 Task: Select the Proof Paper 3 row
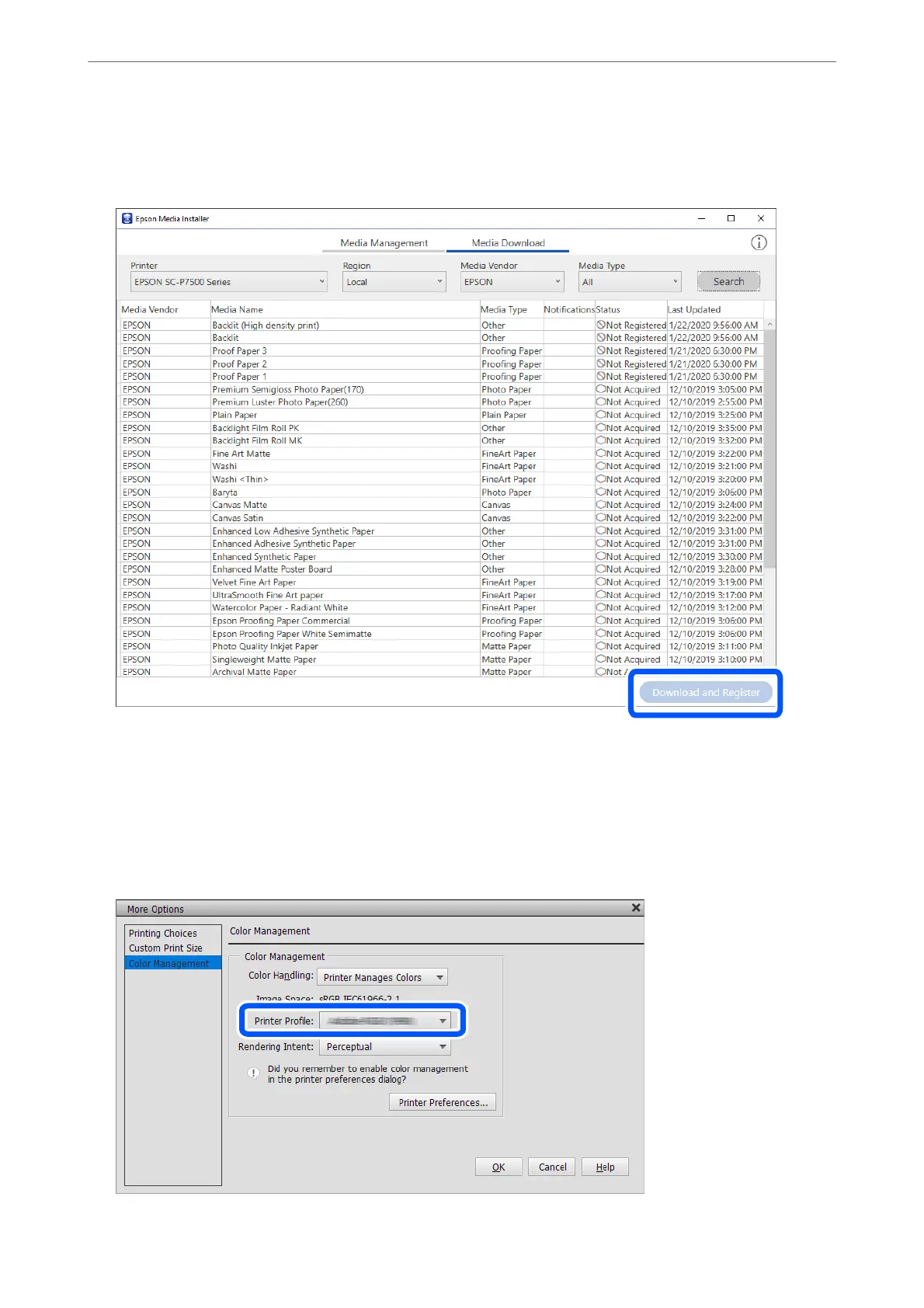442,351
